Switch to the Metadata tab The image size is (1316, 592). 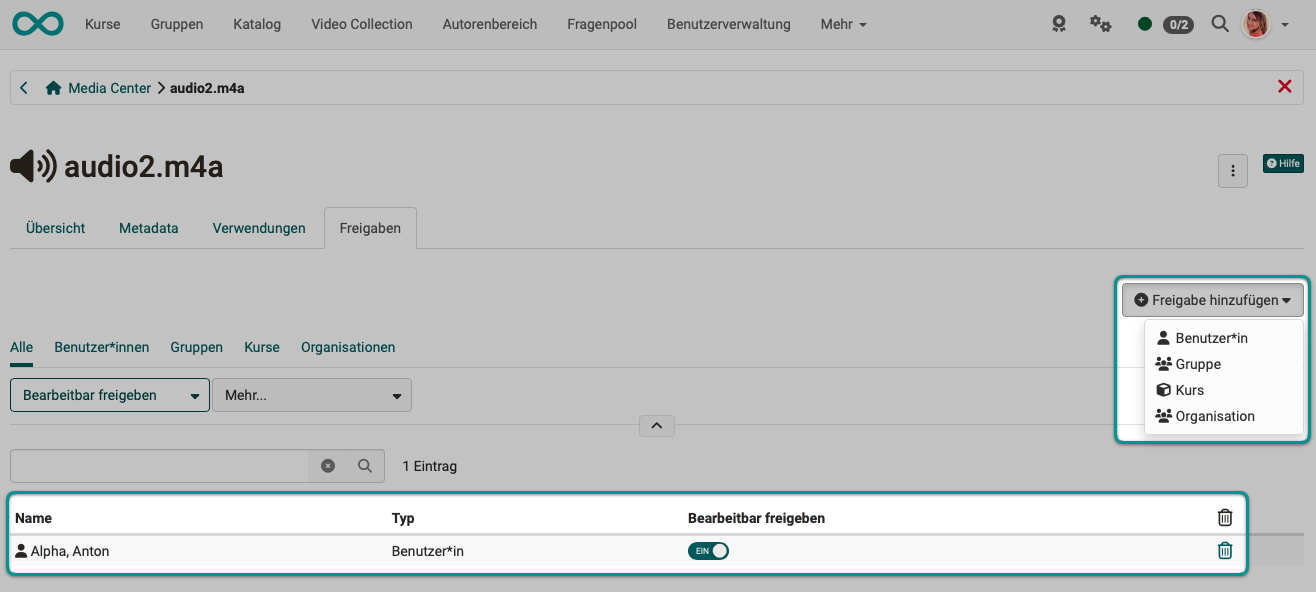pyautogui.click(x=148, y=228)
